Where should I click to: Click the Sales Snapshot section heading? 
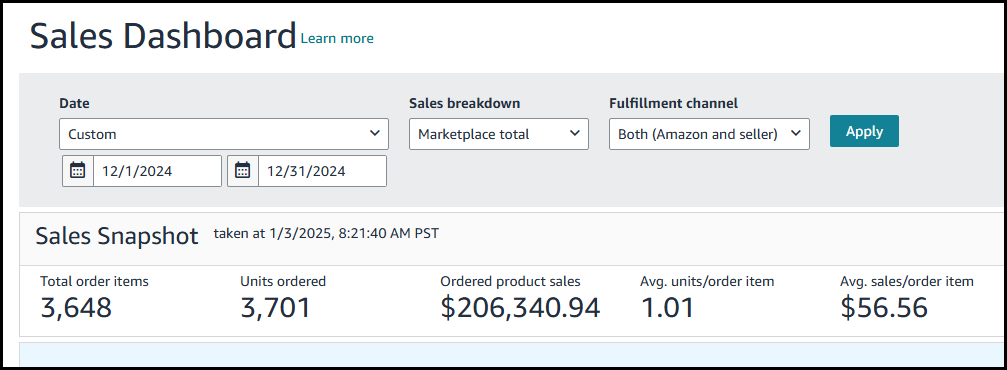tap(117, 236)
